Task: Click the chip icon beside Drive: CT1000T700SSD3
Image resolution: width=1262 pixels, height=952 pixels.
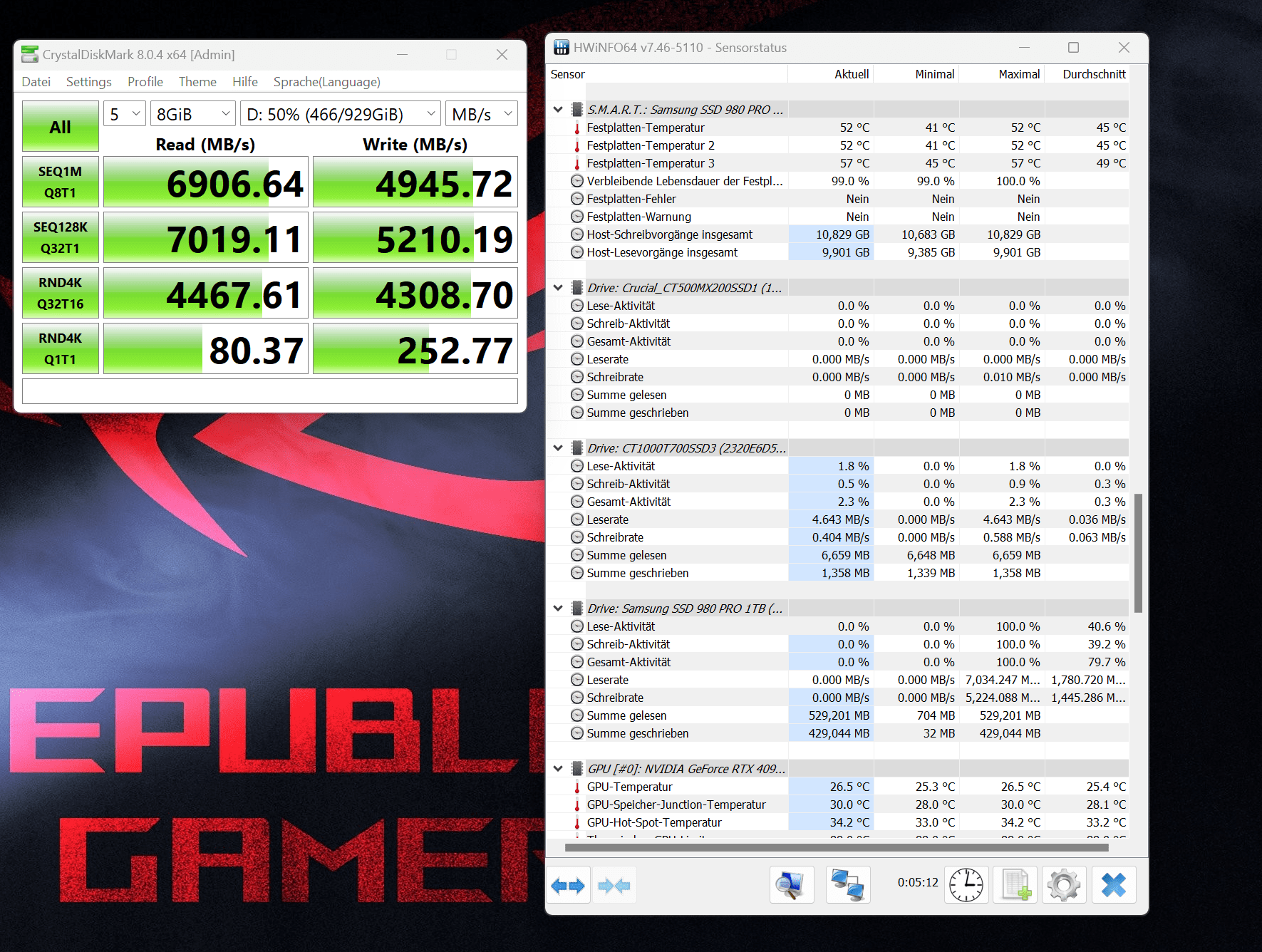Action: click(577, 448)
